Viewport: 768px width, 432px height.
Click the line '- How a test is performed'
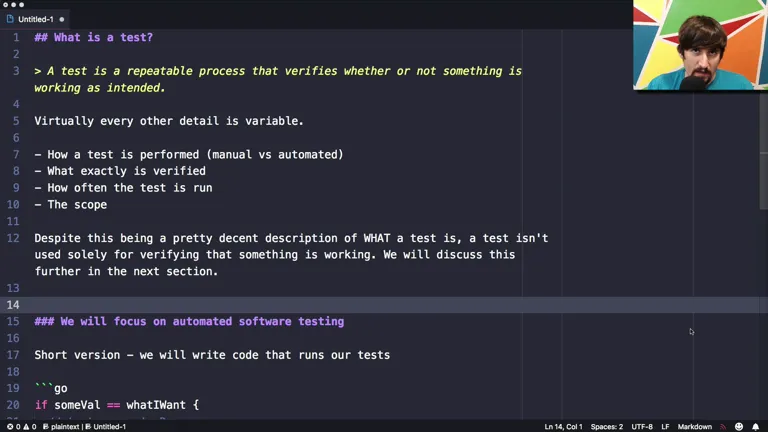click(x=189, y=154)
